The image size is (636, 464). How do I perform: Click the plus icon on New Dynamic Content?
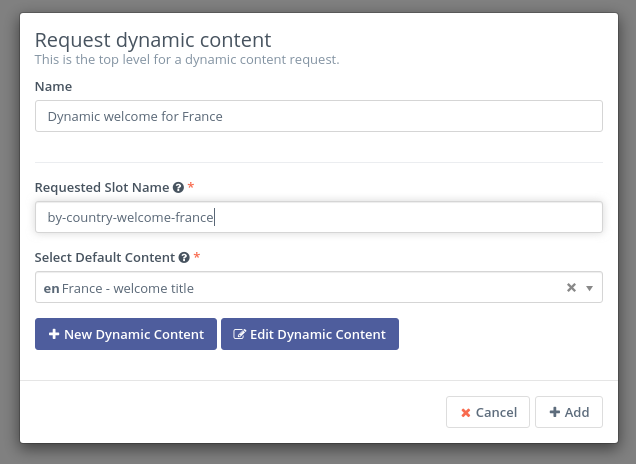tap(54, 335)
